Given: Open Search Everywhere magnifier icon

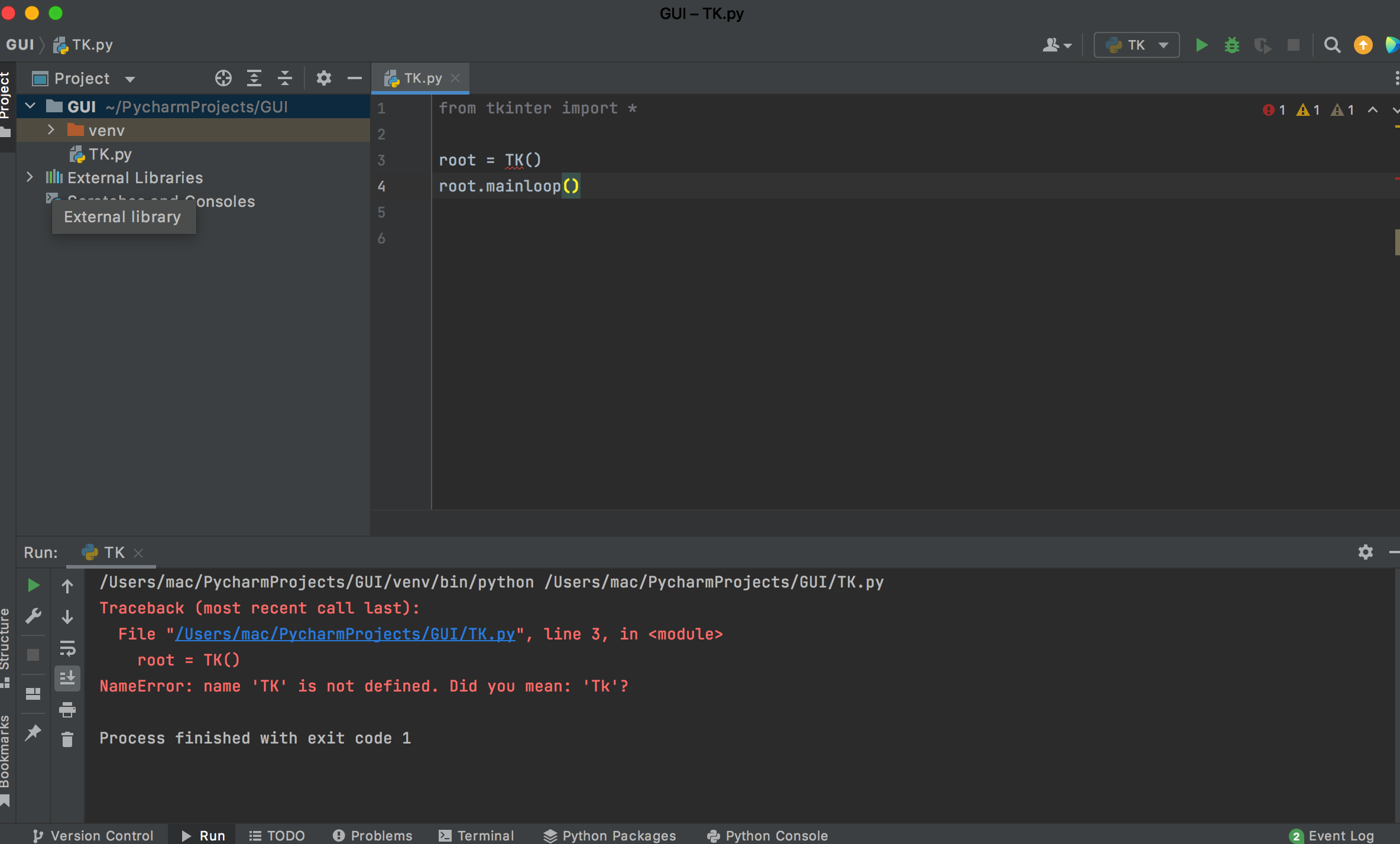Looking at the screenshot, I should point(1332,45).
